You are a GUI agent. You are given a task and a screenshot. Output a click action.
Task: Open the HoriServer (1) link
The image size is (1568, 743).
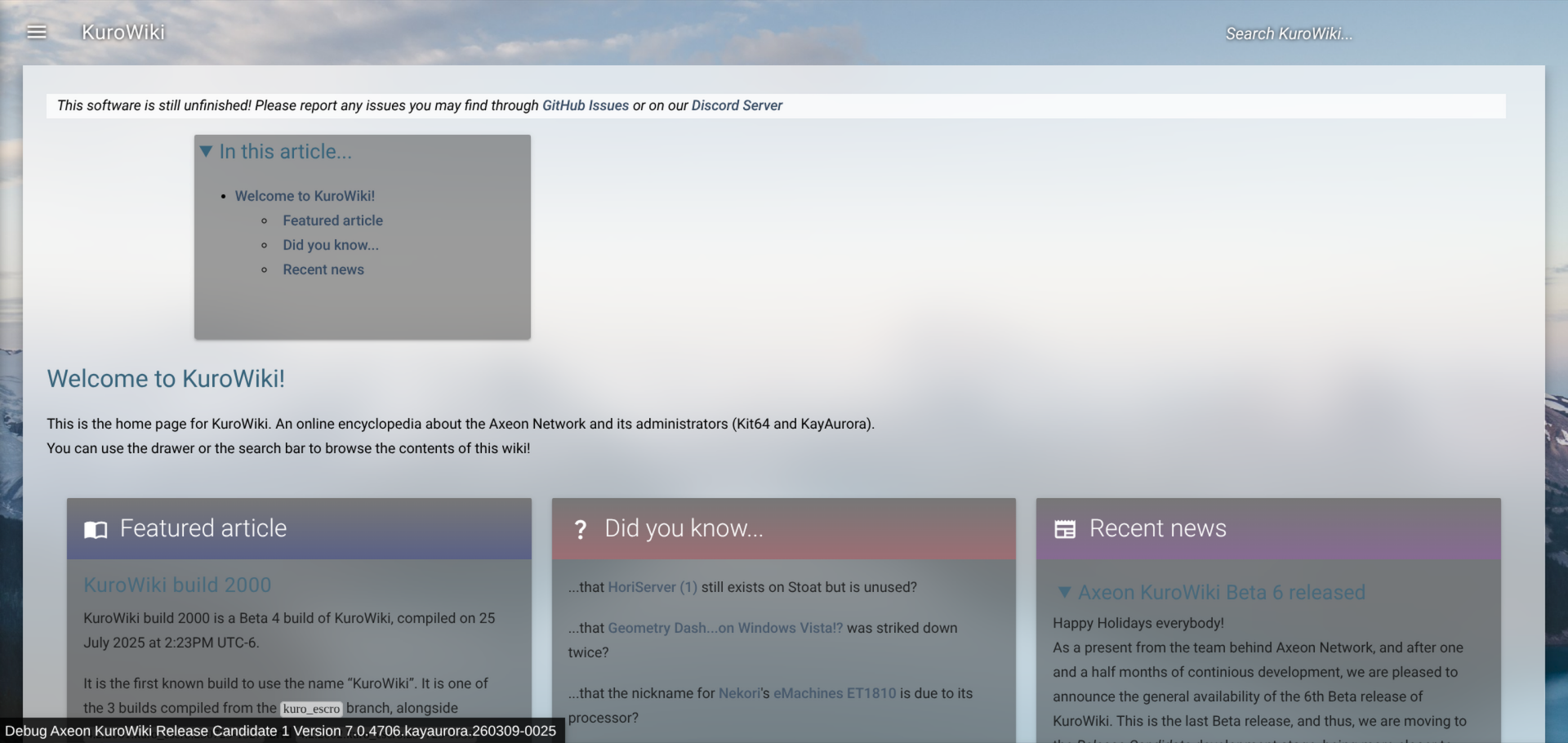point(653,587)
